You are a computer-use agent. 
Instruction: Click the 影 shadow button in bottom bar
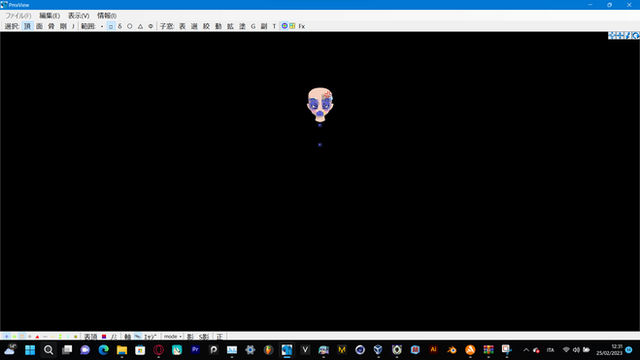(190, 337)
